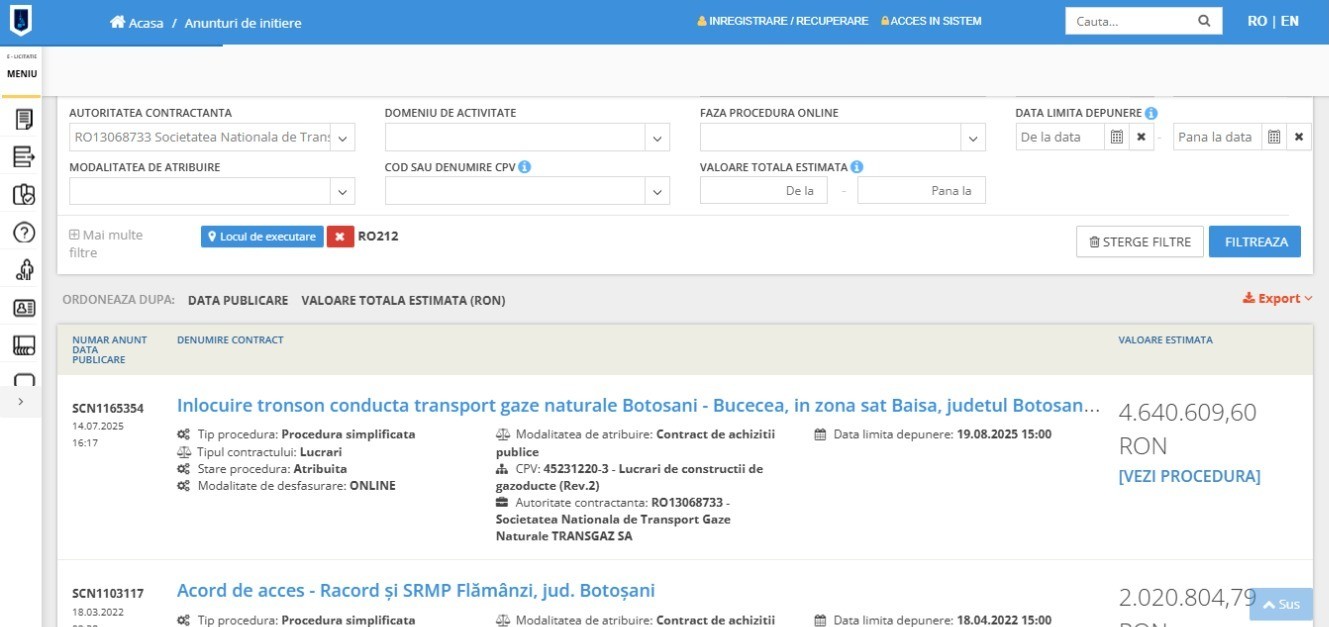1329x627 pixels.
Task: Click info icon beside Cod sau Denumire CPV
Action: pos(525,167)
